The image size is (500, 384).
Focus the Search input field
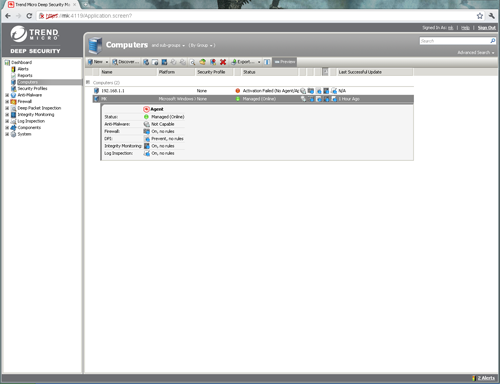pos(454,41)
